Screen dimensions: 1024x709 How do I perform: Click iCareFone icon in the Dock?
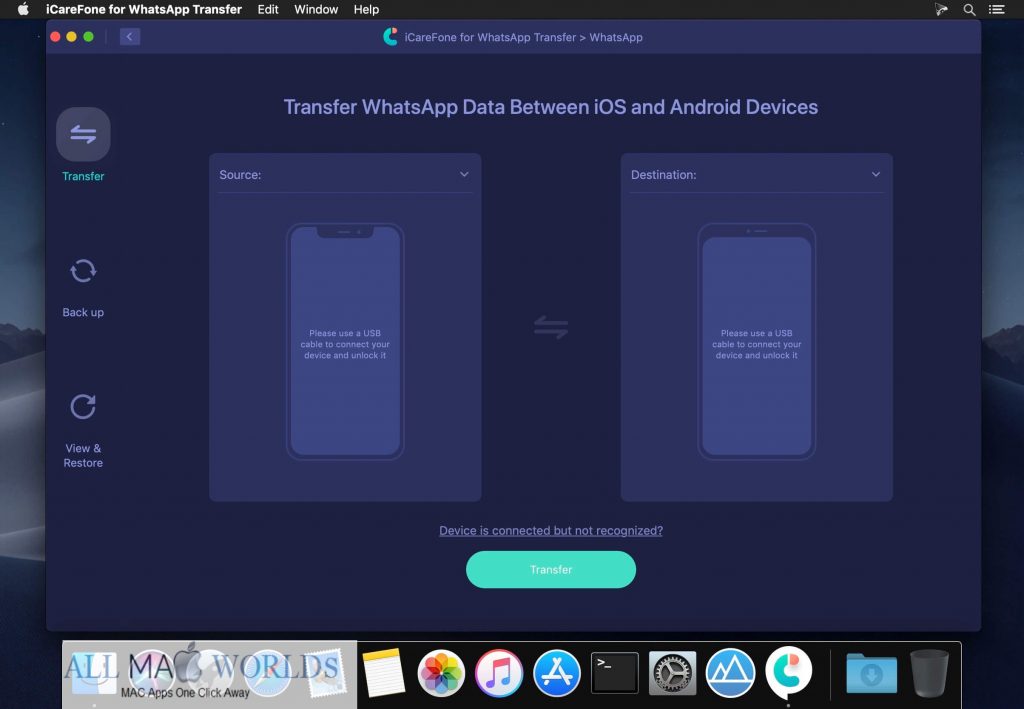(x=788, y=671)
